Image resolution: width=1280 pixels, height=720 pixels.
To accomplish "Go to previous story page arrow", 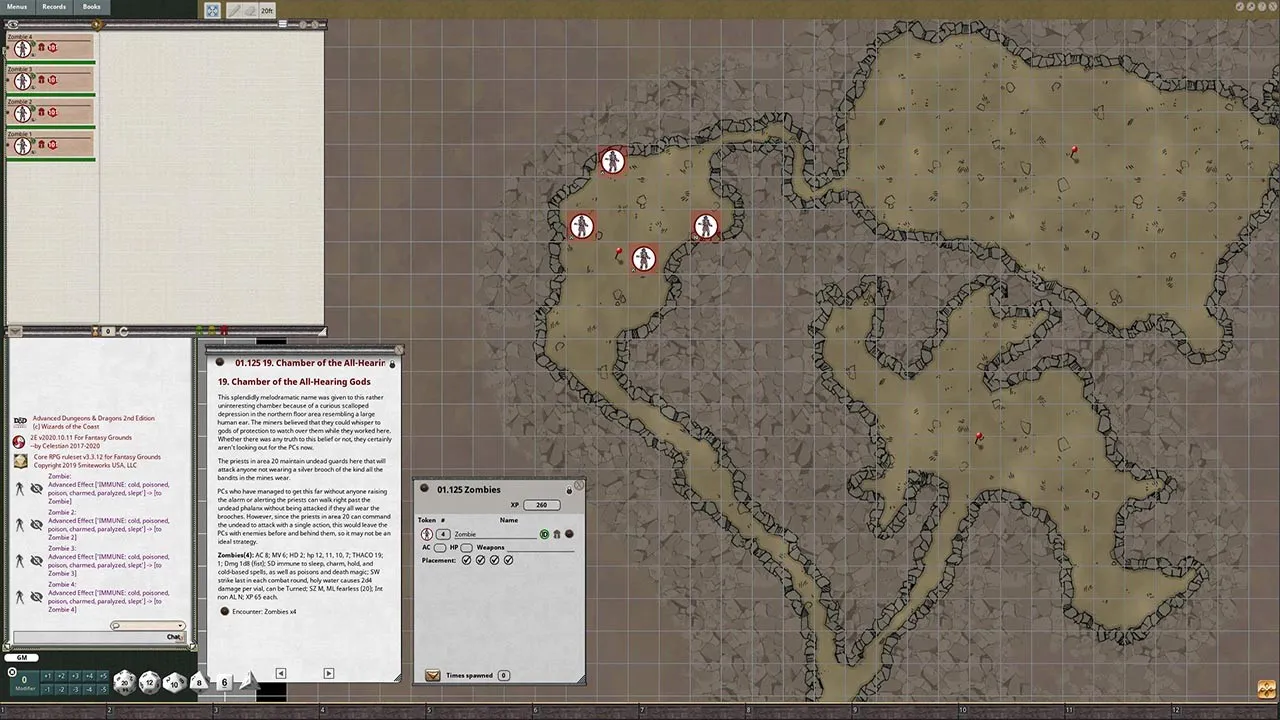I will point(280,673).
